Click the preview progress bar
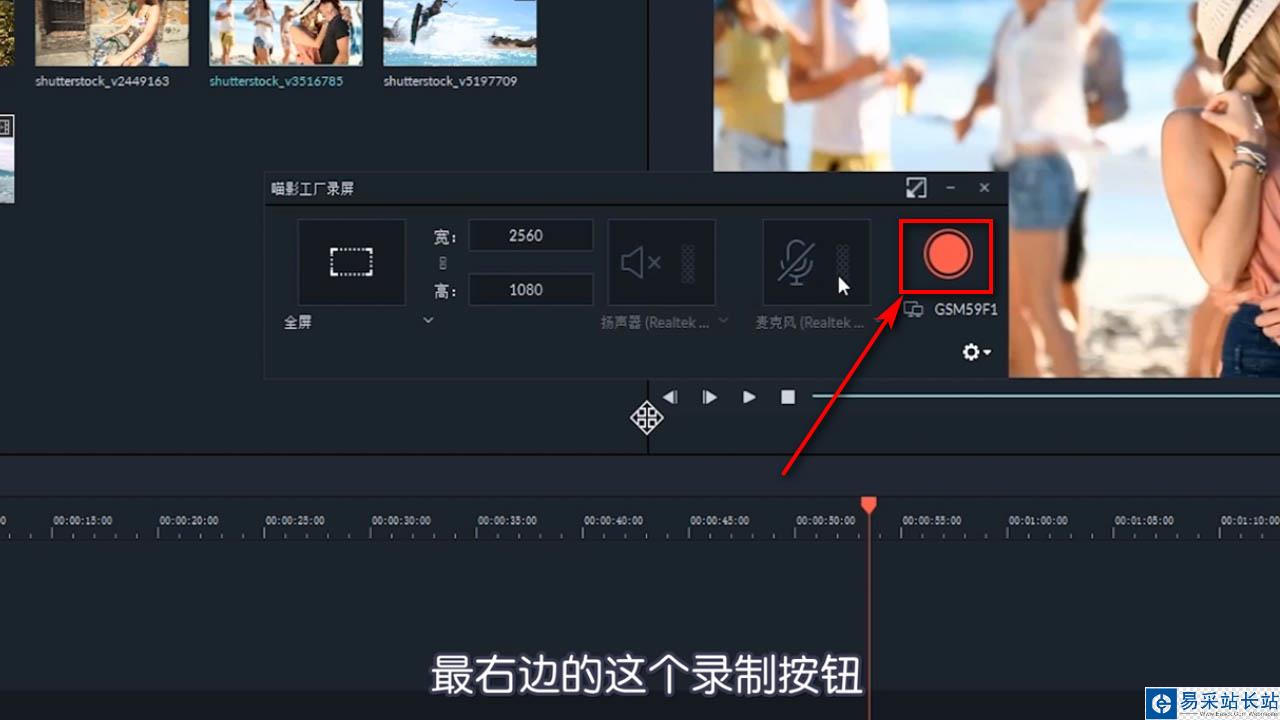The width and height of the screenshot is (1280, 720). (1046, 397)
